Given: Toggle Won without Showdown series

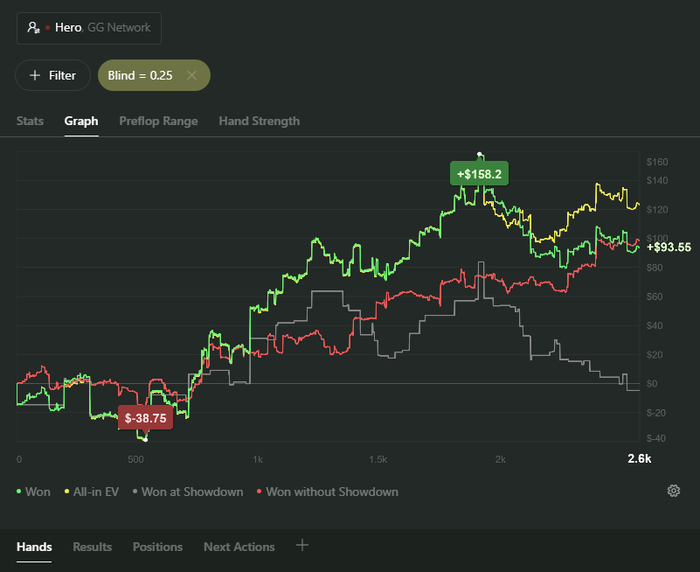Looking at the screenshot, I should [327, 492].
